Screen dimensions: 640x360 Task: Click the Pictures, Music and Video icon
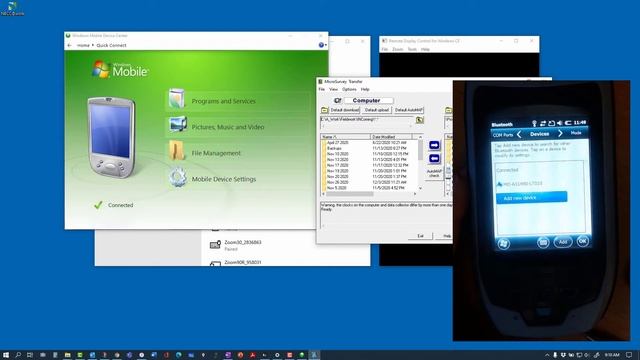pos(178,124)
